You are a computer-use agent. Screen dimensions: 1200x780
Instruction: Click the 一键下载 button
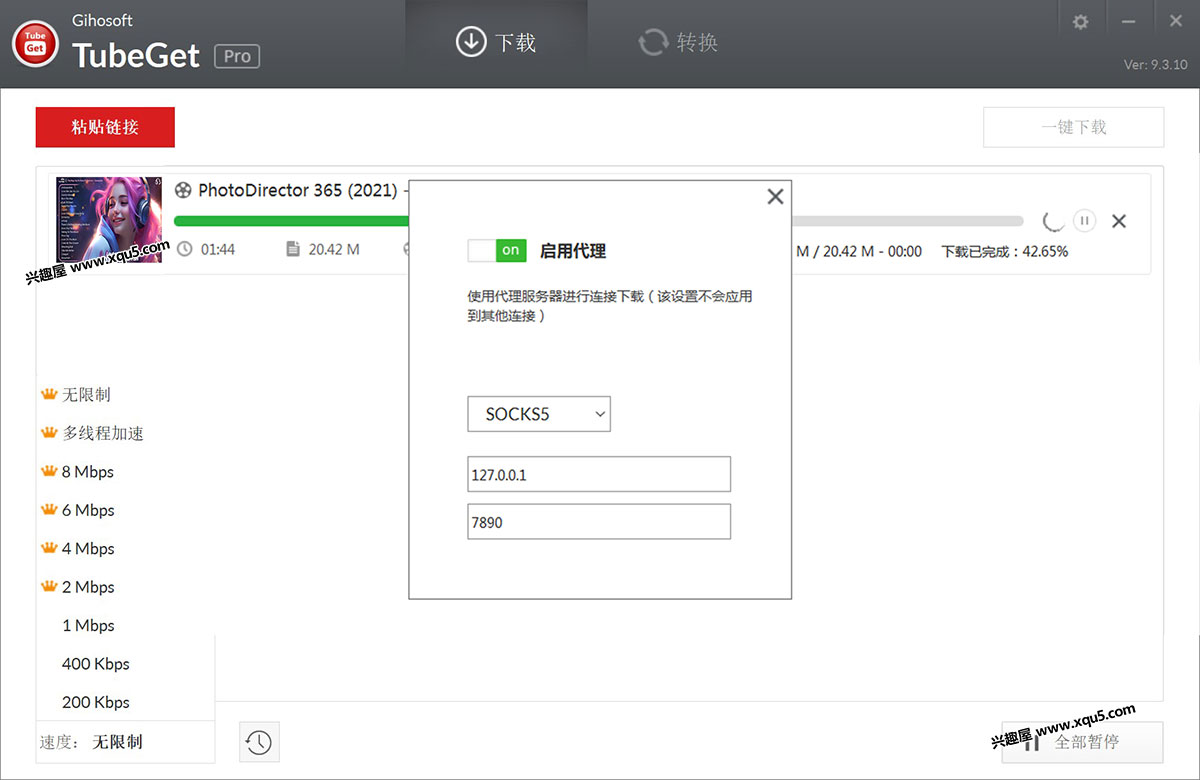[1074, 127]
